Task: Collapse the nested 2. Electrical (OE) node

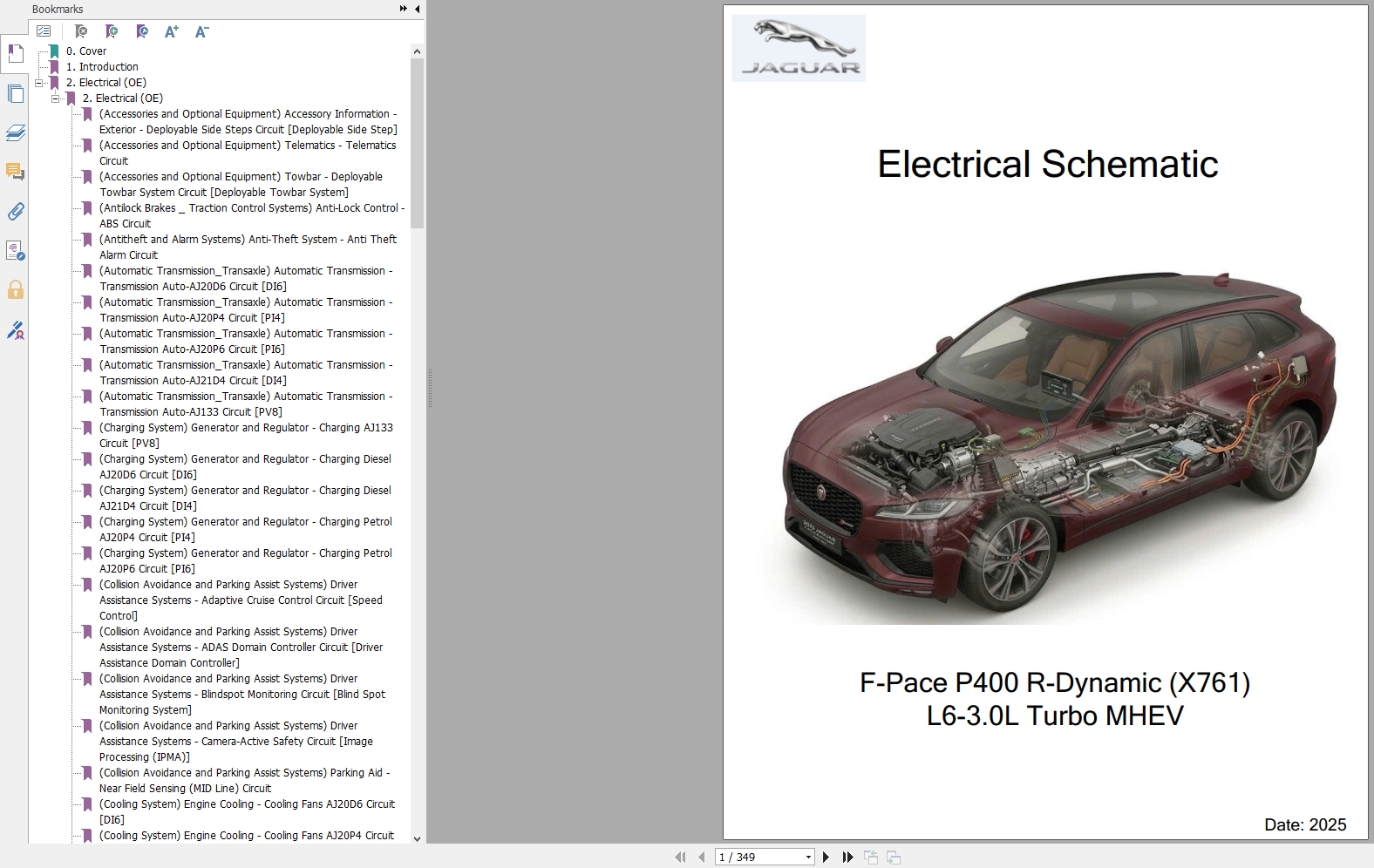Action: click(55, 98)
